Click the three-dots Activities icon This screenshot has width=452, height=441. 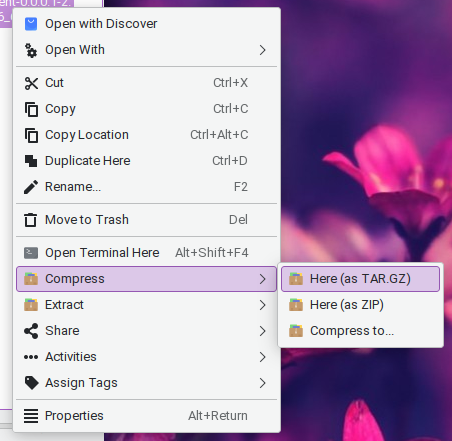(31, 357)
